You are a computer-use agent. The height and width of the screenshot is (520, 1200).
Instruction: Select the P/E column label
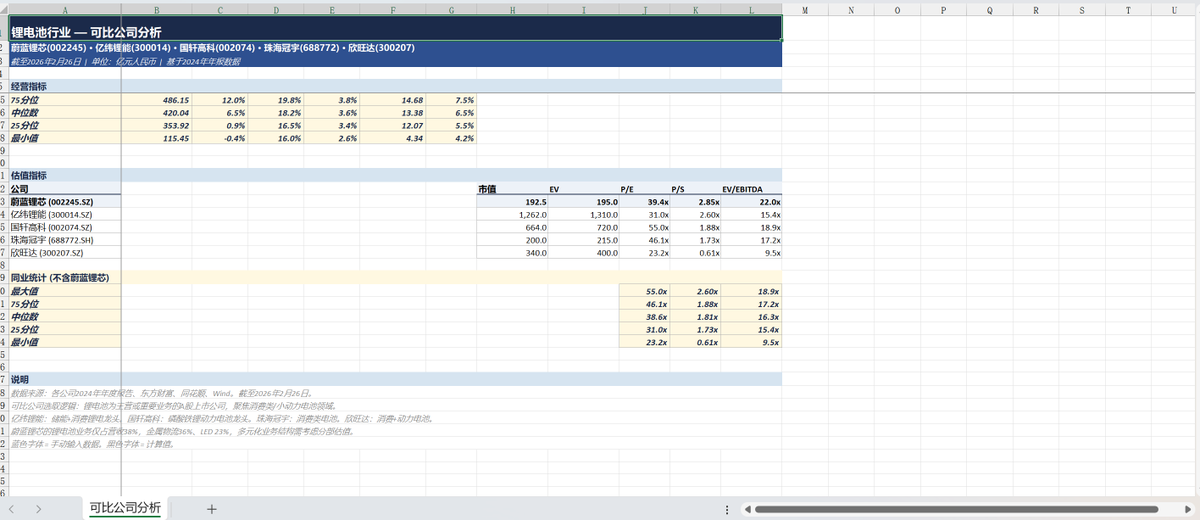[x=645, y=188]
